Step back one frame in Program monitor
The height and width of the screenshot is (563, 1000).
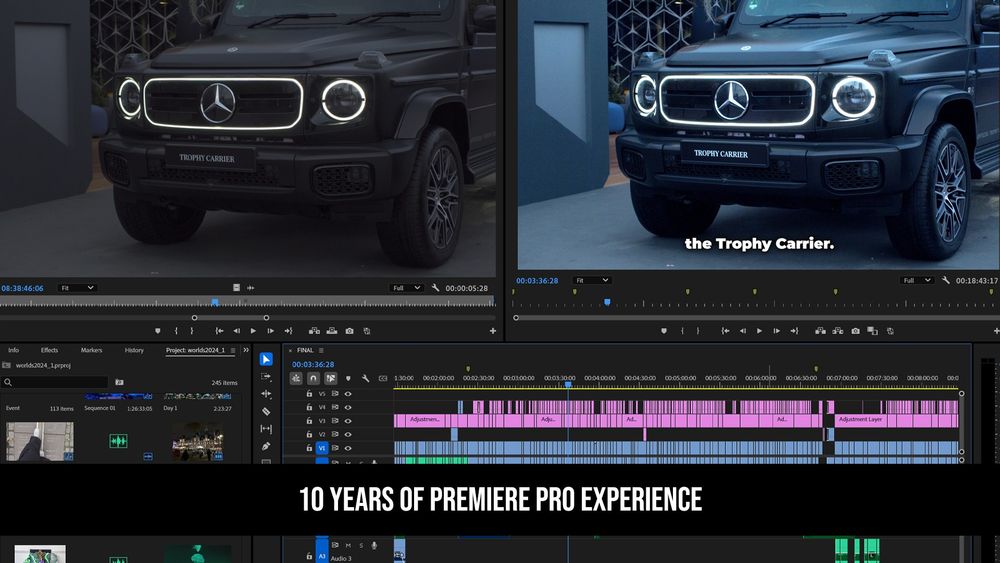[742, 331]
